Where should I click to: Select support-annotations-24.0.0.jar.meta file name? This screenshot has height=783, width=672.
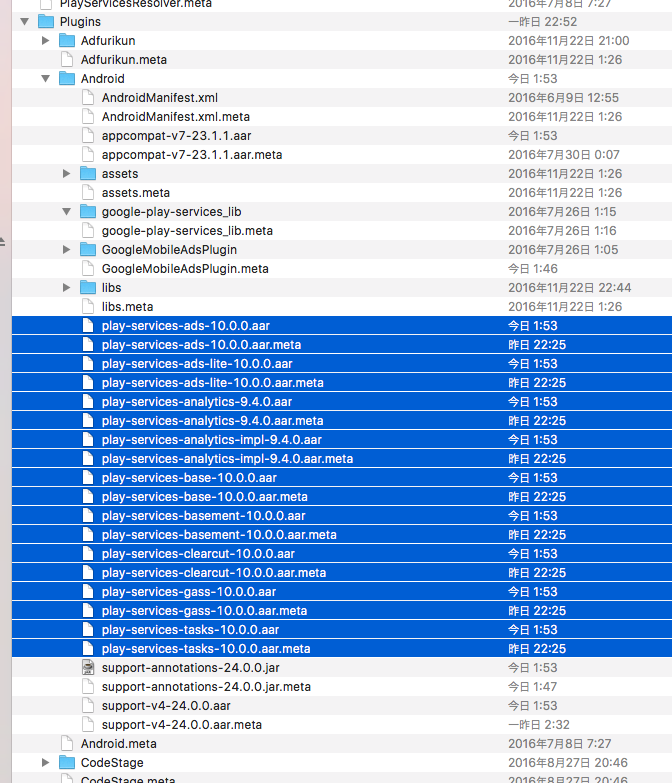(x=206, y=687)
